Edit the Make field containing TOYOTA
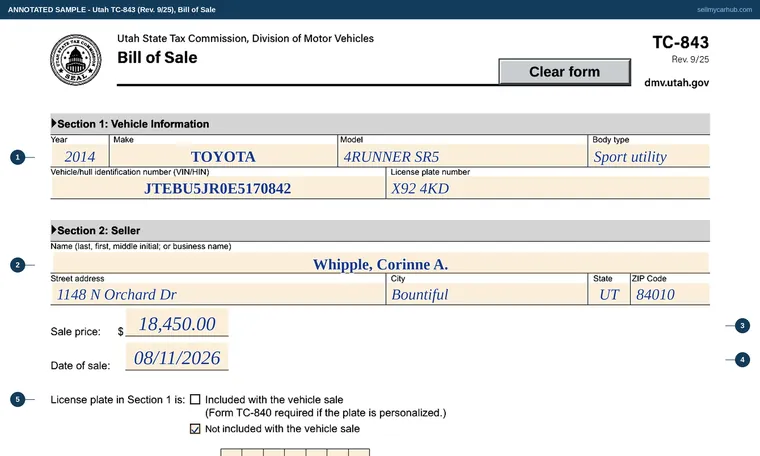The height and width of the screenshot is (456, 760). click(x=223, y=156)
